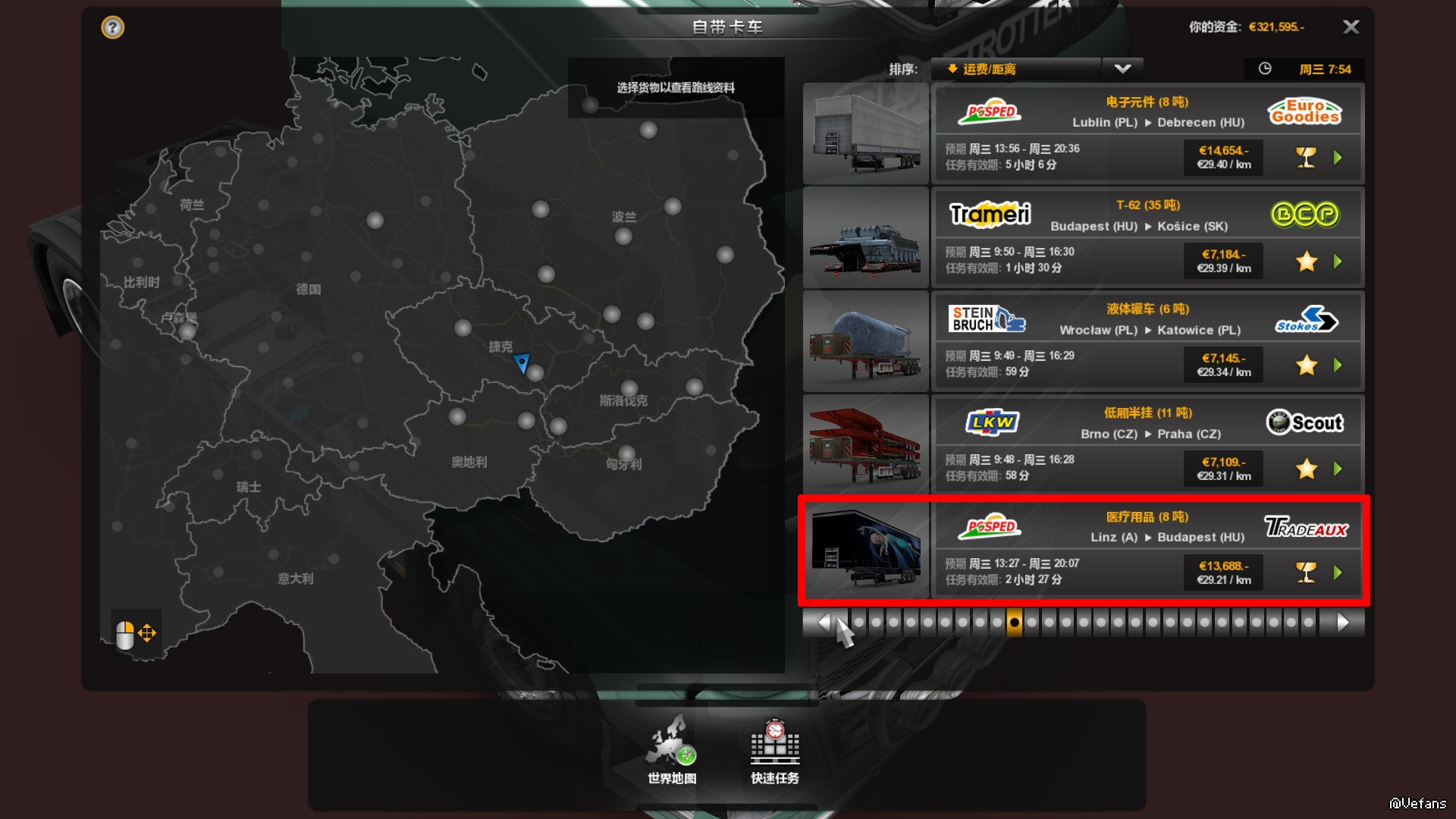This screenshot has width=1456, height=819.
Task: Click the electronics trailer thumbnail
Action: click(x=866, y=134)
